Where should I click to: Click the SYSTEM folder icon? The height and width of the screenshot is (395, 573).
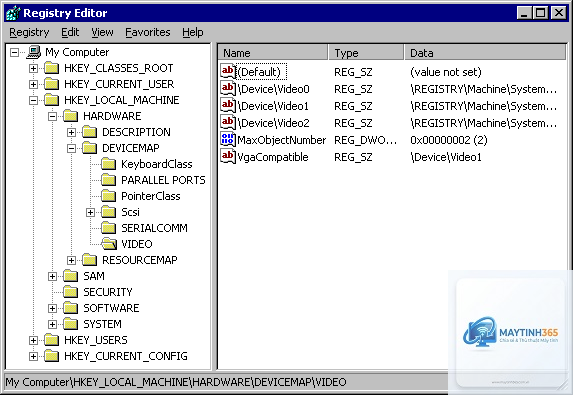click(x=71, y=324)
